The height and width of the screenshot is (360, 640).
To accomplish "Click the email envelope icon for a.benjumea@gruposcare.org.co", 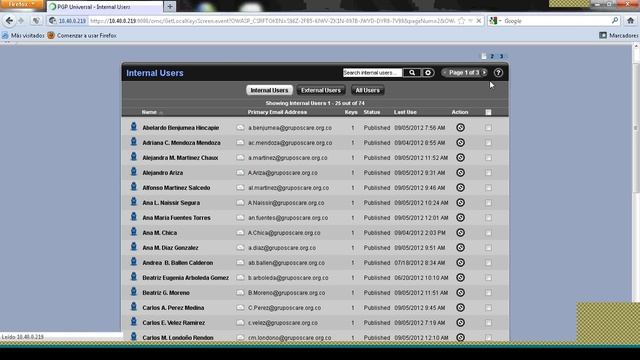I will pos(240,128).
